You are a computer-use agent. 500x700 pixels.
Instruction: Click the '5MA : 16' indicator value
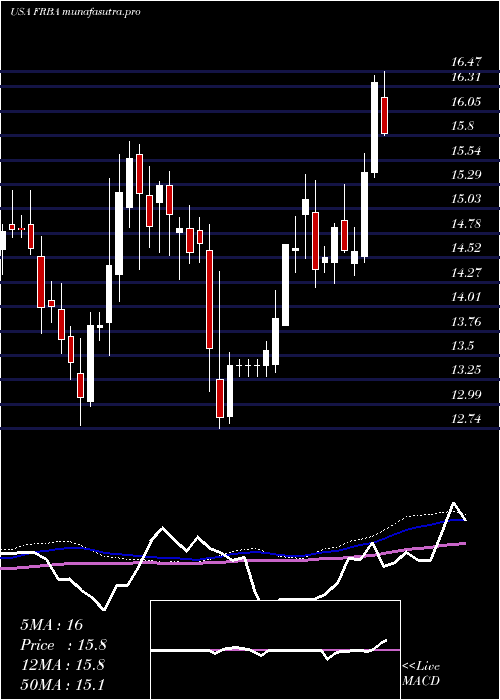[x=52, y=625]
